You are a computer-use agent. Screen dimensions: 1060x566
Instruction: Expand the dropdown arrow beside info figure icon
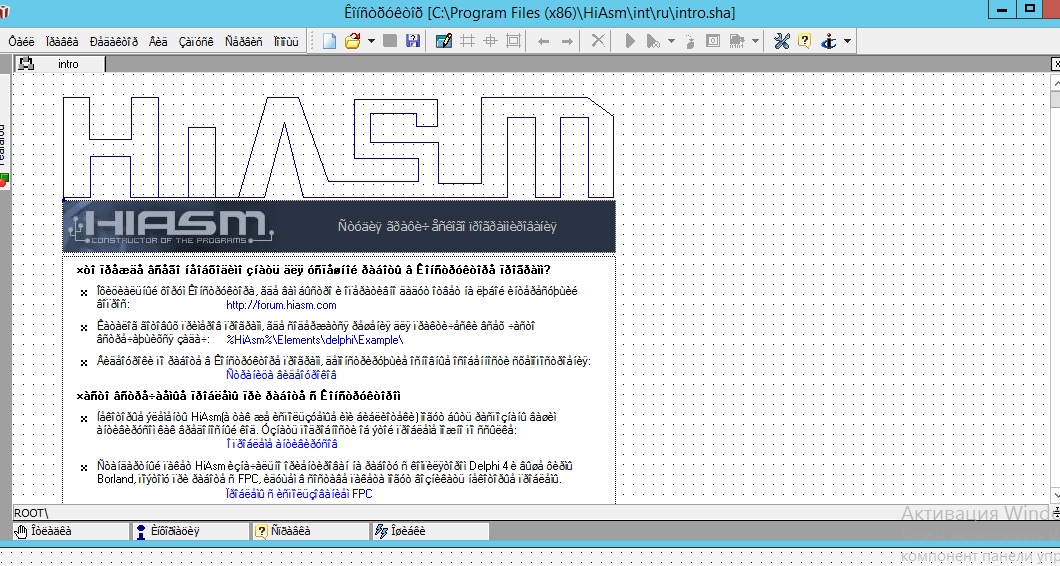pyautogui.click(x=847, y=41)
